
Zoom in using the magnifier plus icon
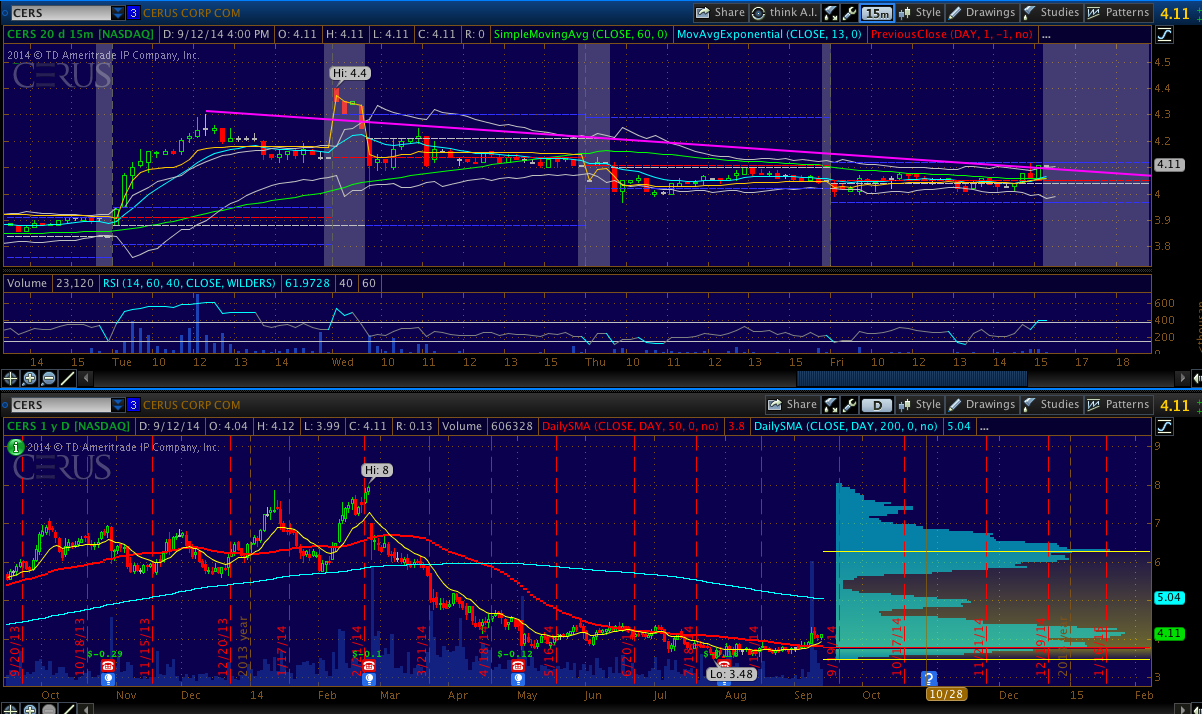30,378
